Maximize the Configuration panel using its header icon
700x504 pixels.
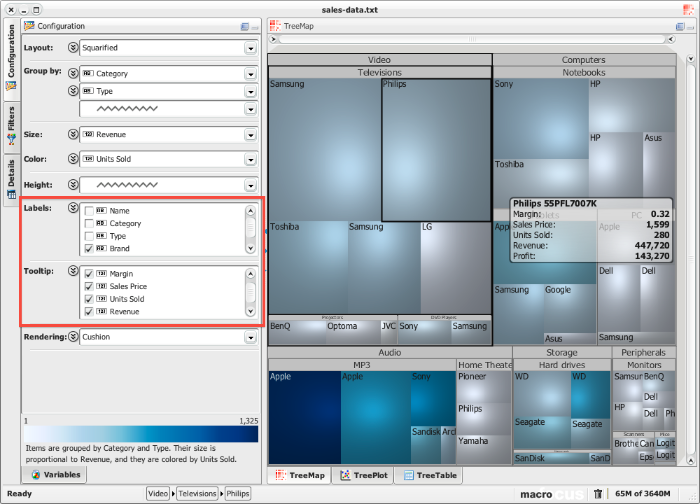(x=244, y=26)
